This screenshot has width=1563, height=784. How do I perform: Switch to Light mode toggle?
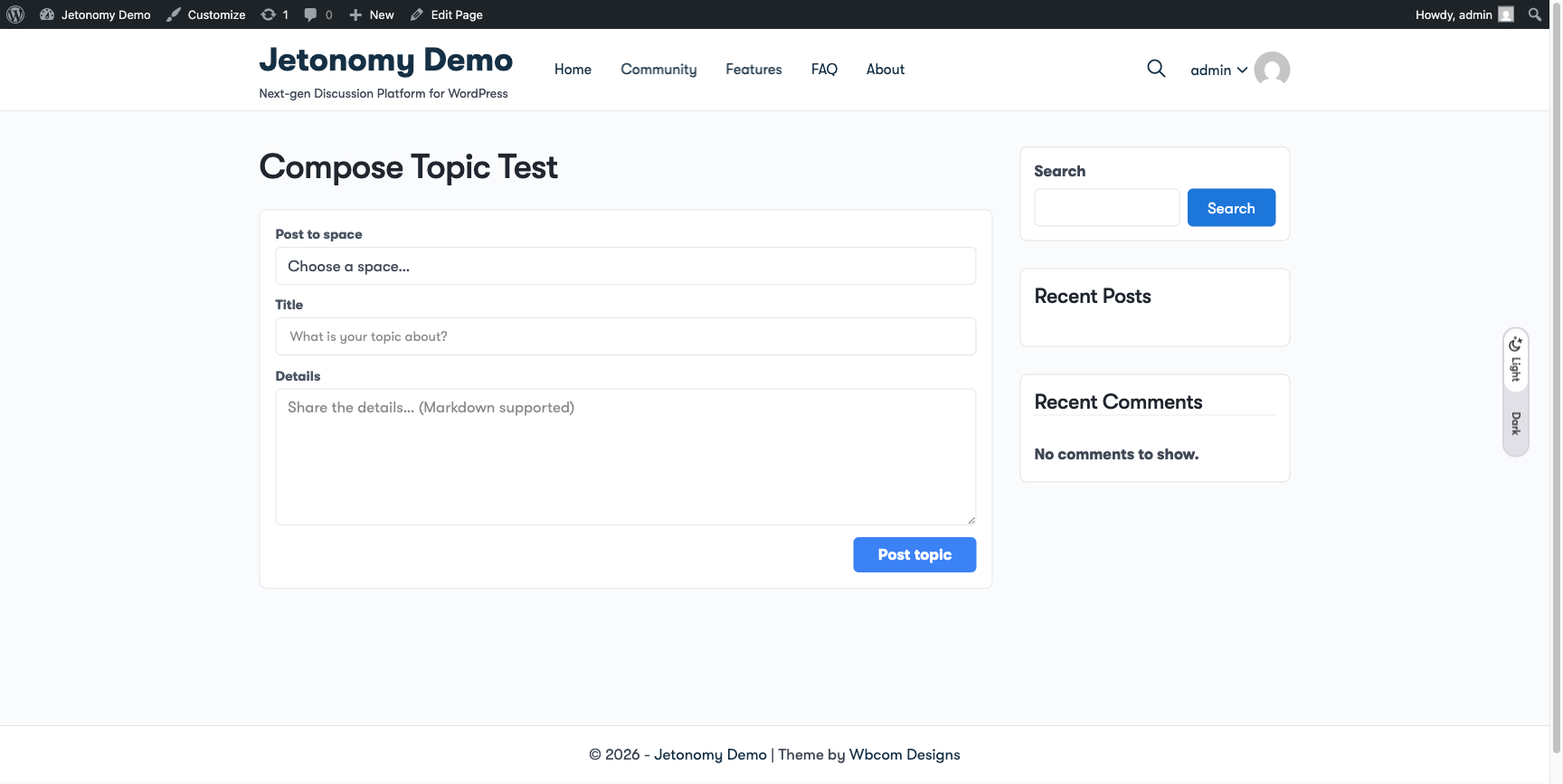[x=1516, y=360]
